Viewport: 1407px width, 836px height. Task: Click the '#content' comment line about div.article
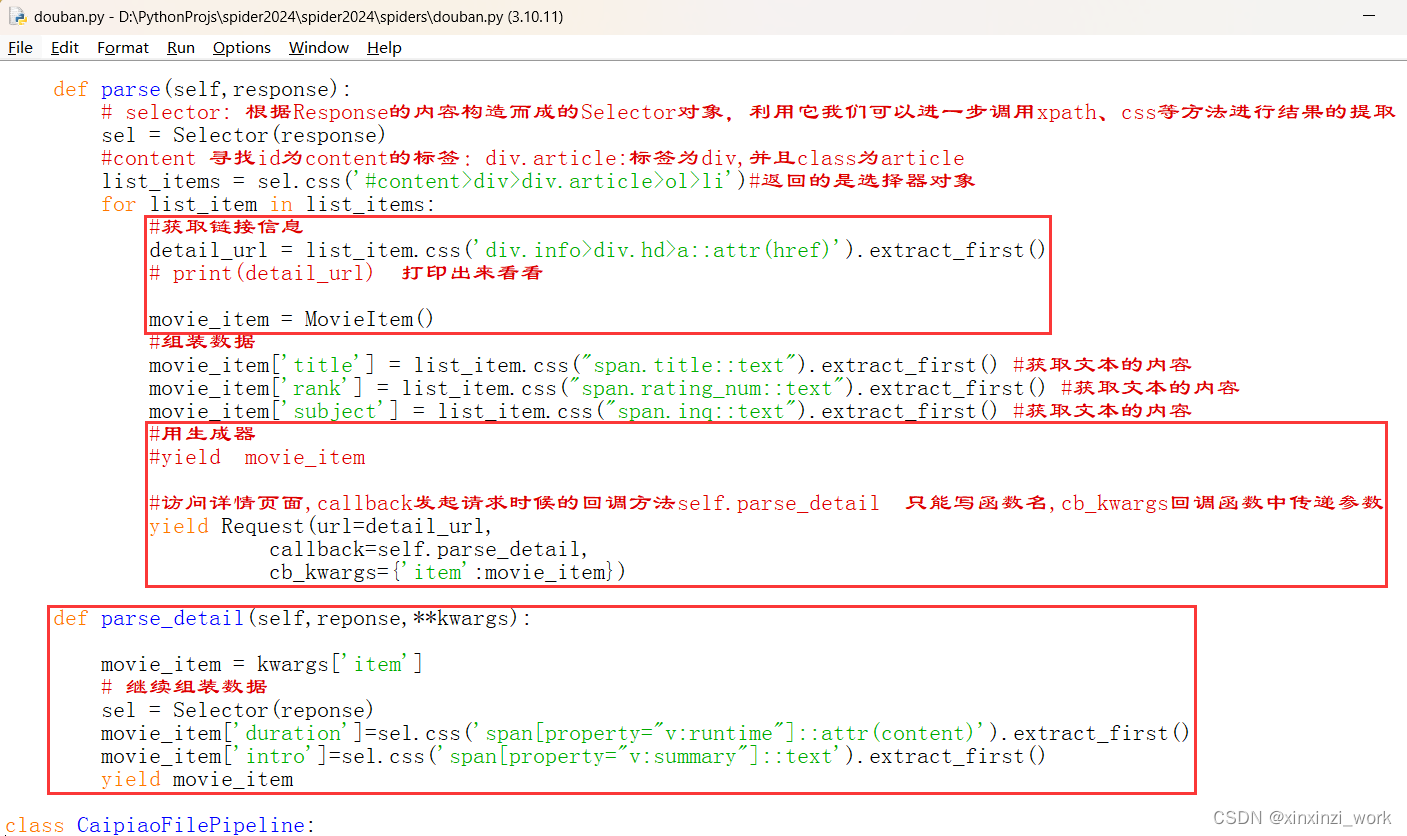pyautogui.click(x=533, y=158)
